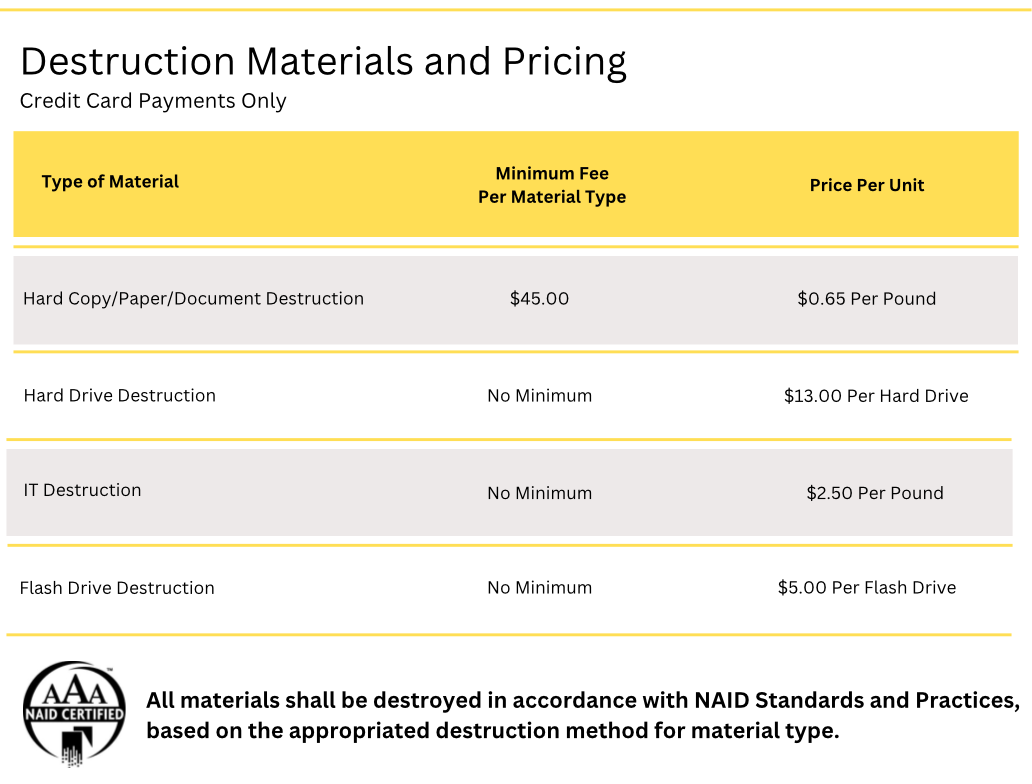Image resolution: width=1032 pixels, height=784 pixels.
Task: Select the "Hard Drive Destruction" row label
Action: 119,395
